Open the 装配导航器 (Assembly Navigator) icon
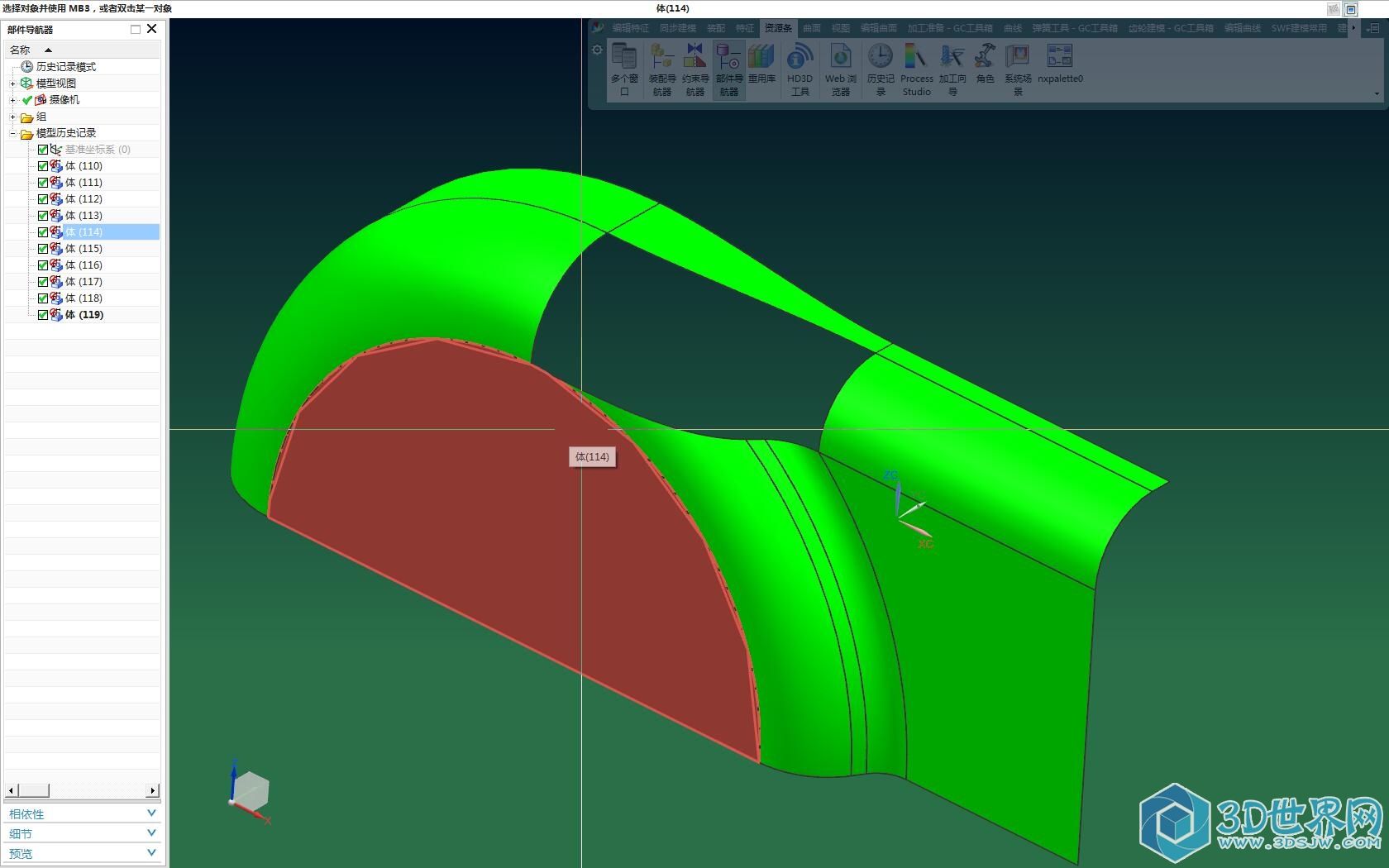Screen dimensions: 1389x868 coord(661,70)
